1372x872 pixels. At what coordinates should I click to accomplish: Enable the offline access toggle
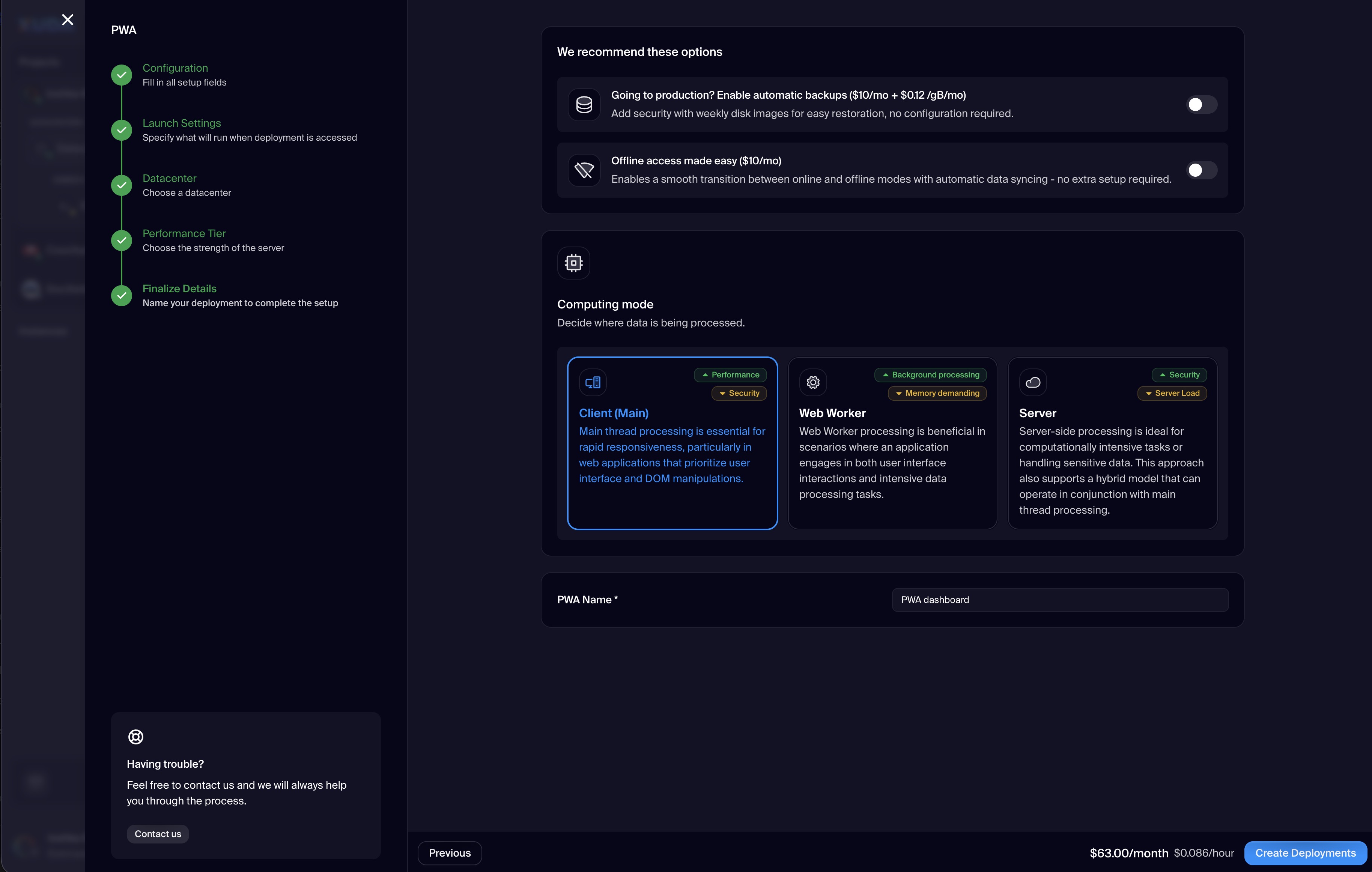click(1202, 170)
